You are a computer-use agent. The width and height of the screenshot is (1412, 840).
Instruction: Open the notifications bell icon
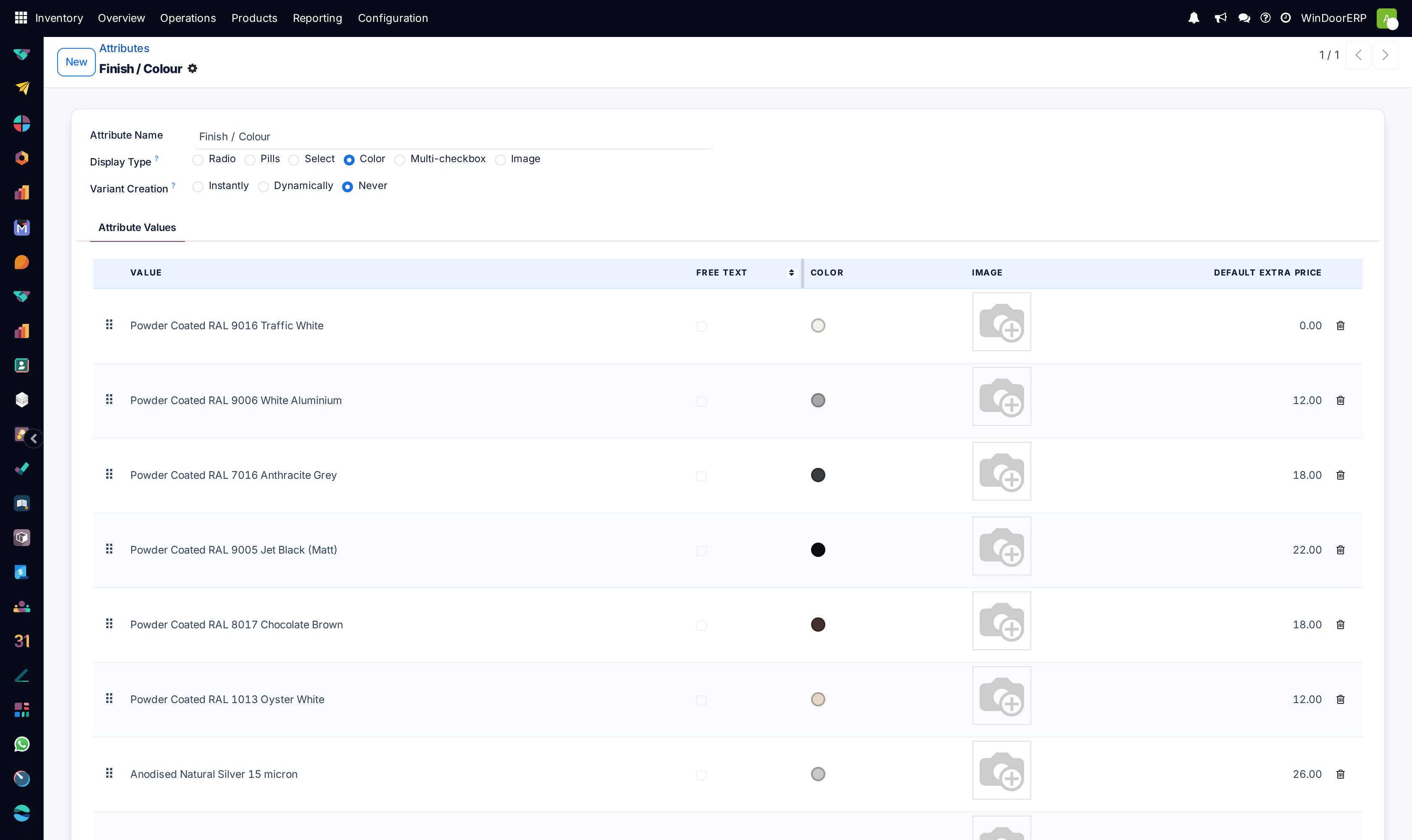(1193, 18)
